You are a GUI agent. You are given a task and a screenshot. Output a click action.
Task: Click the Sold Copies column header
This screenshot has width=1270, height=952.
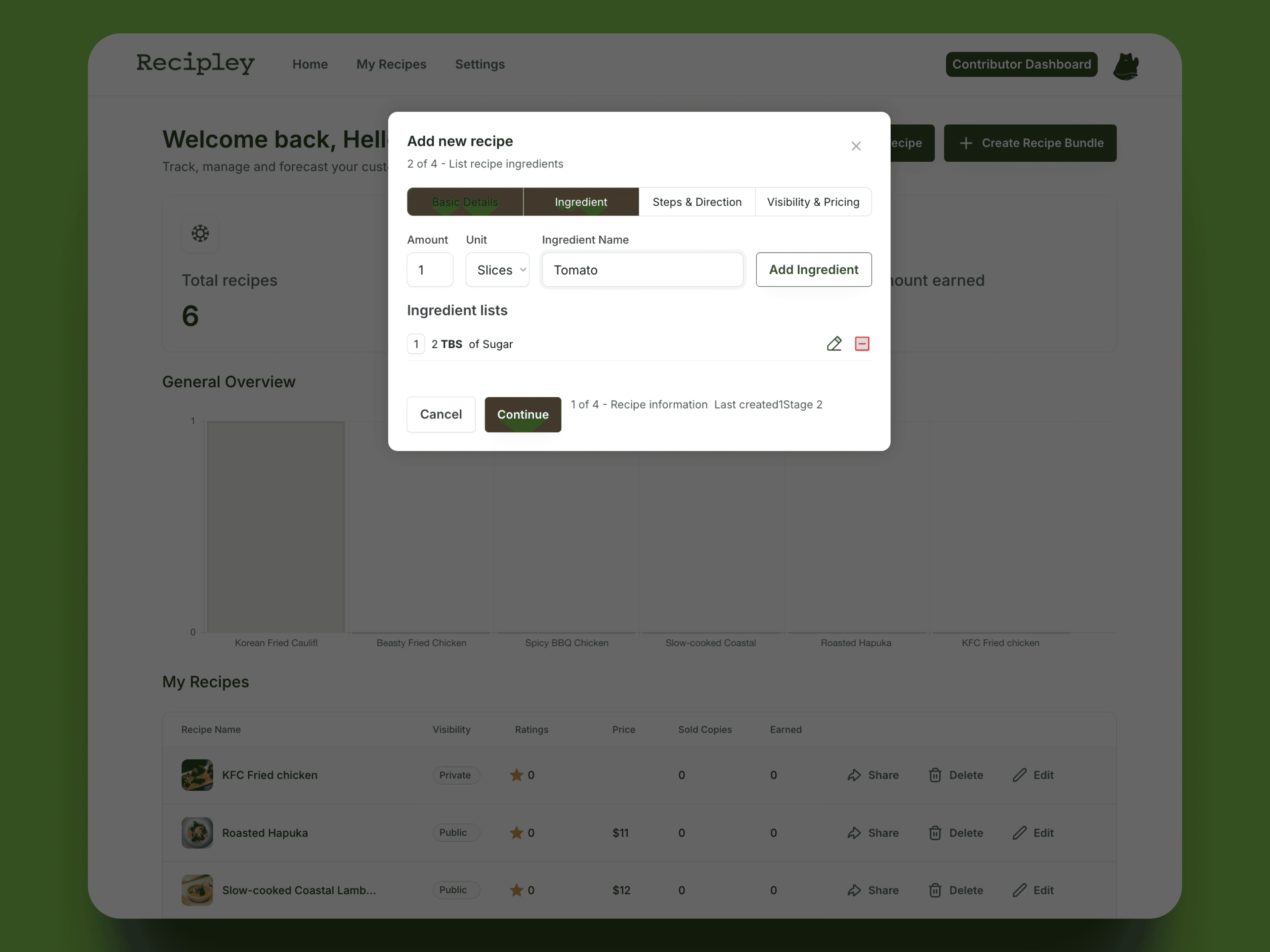coord(705,729)
